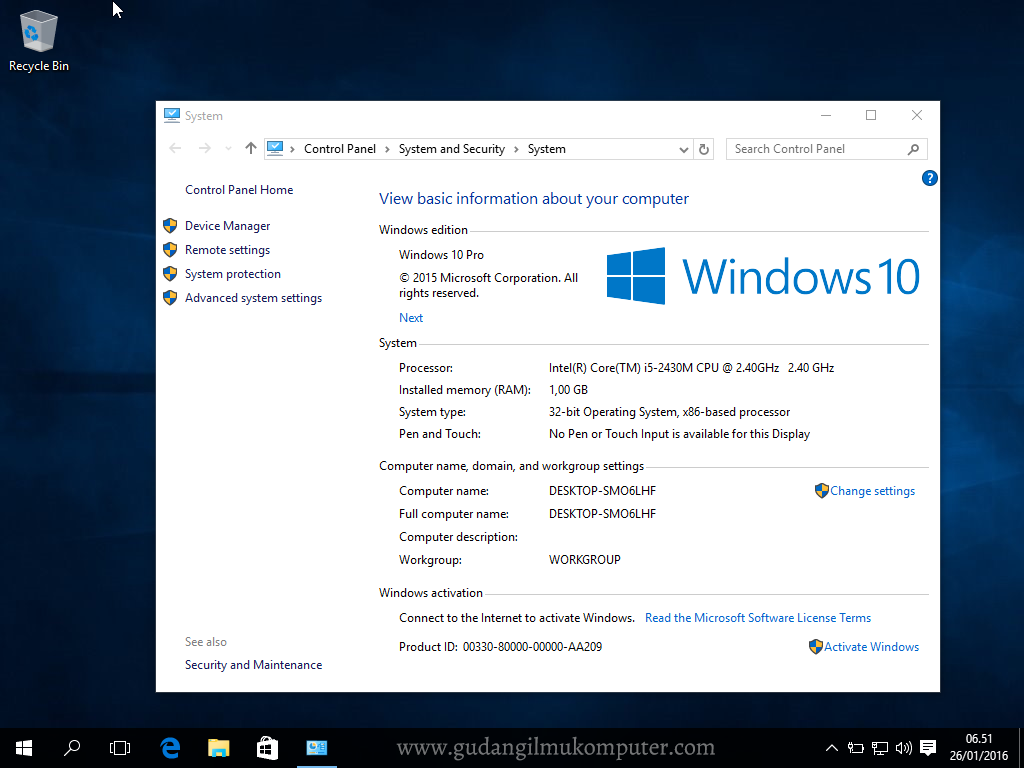Show hidden icons with the tray chevron
This screenshot has height=768, width=1024.
(x=831, y=747)
